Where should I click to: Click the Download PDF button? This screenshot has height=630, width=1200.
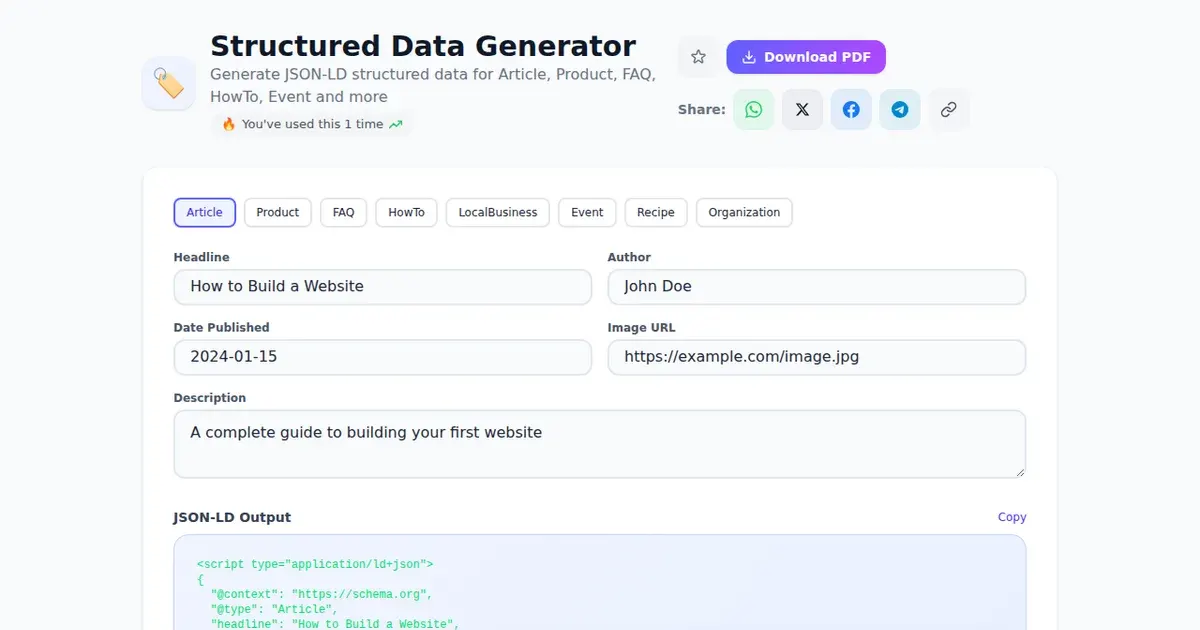click(x=806, y=57)
